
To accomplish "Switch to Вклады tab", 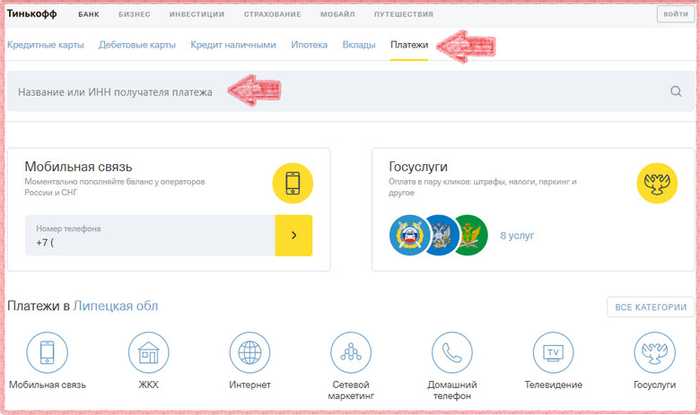I will point(359,45).
